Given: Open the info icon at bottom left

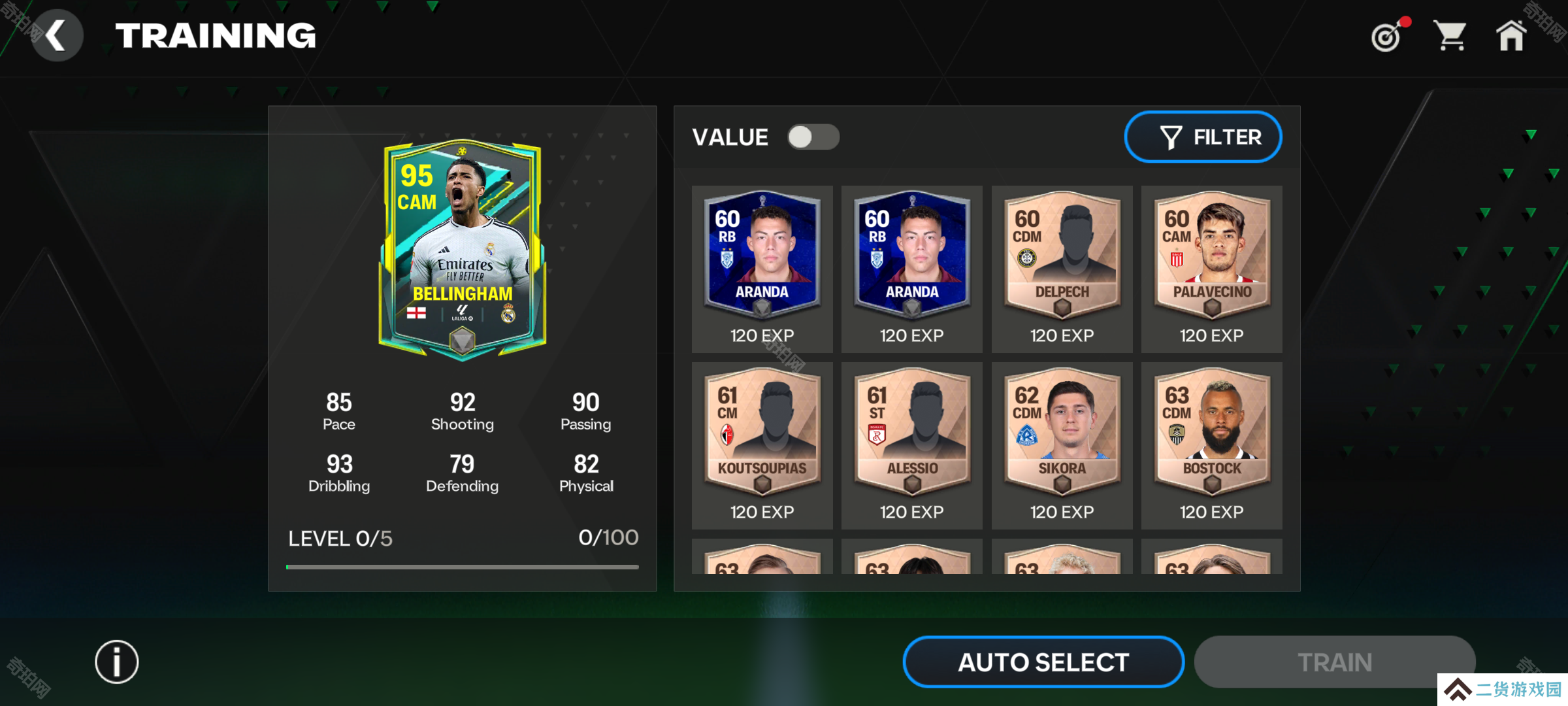Looking at the screenshot, I should pos(117,662).
